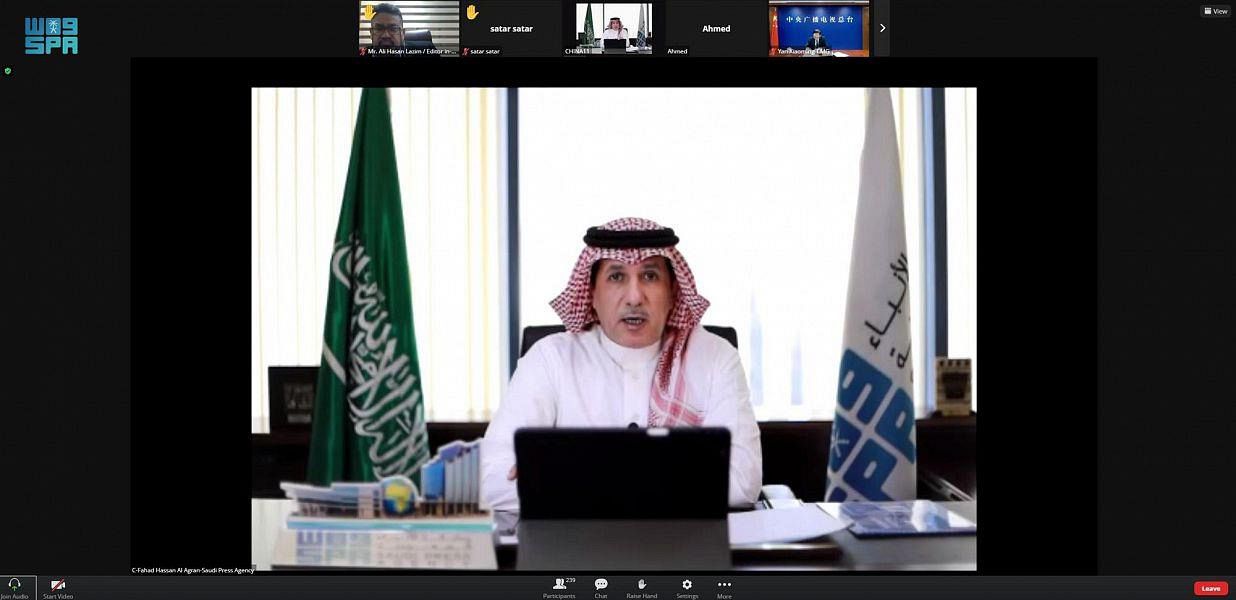Select the CHINA11 video thumbnail
This screenshot has height=600, width=1236.
click(614, 28)
